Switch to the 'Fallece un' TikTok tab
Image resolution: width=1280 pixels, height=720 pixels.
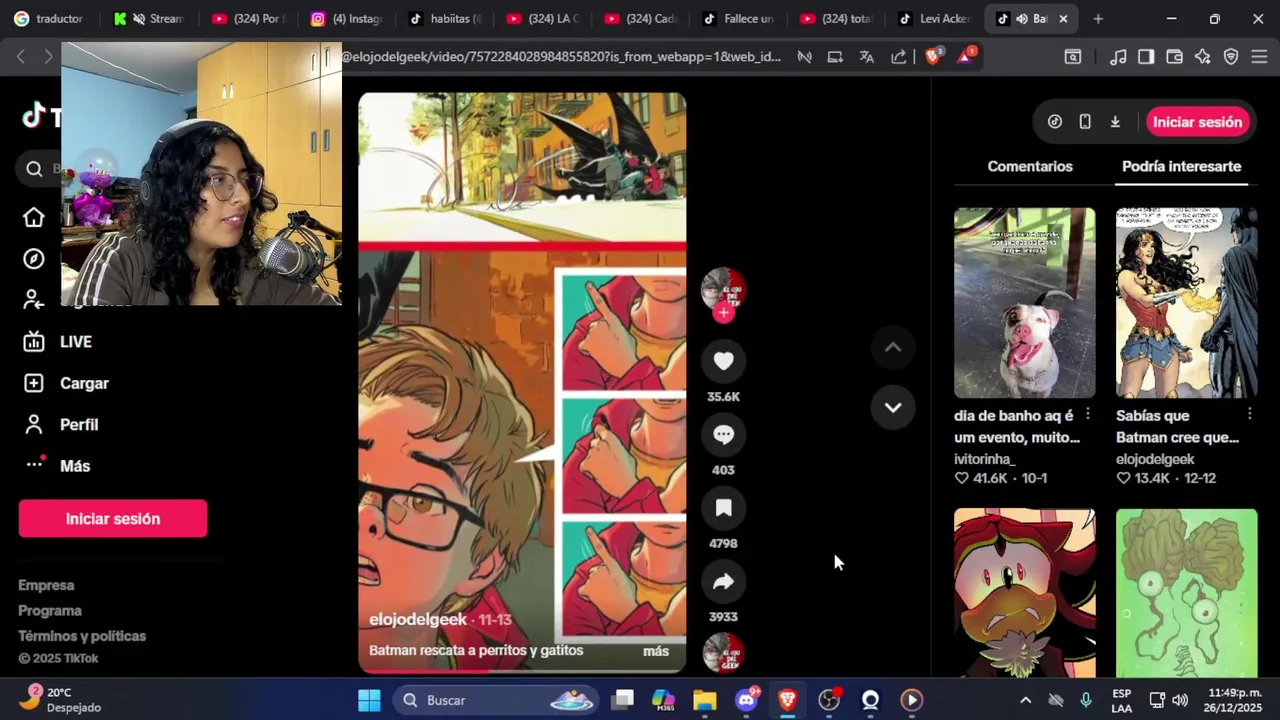(740, 19)
